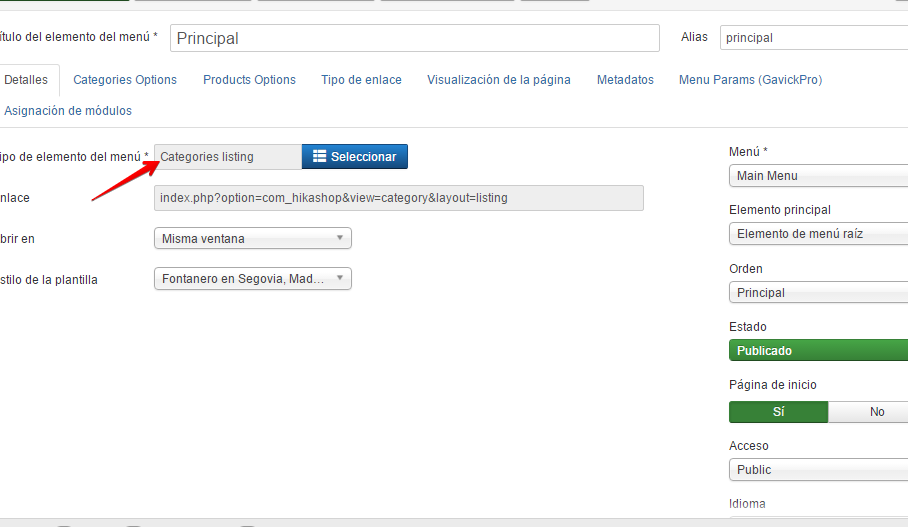Click the Abrir en dropdown arrow
Image resolution: width=908 pixels, height=527 pixels.
(x=340, y=238)
